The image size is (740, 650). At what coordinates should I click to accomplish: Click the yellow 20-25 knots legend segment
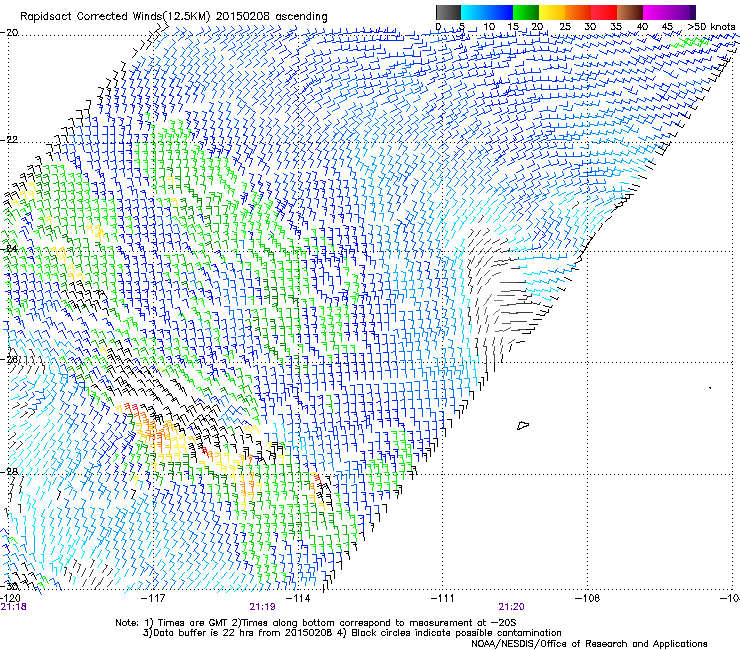pos(552,12)
